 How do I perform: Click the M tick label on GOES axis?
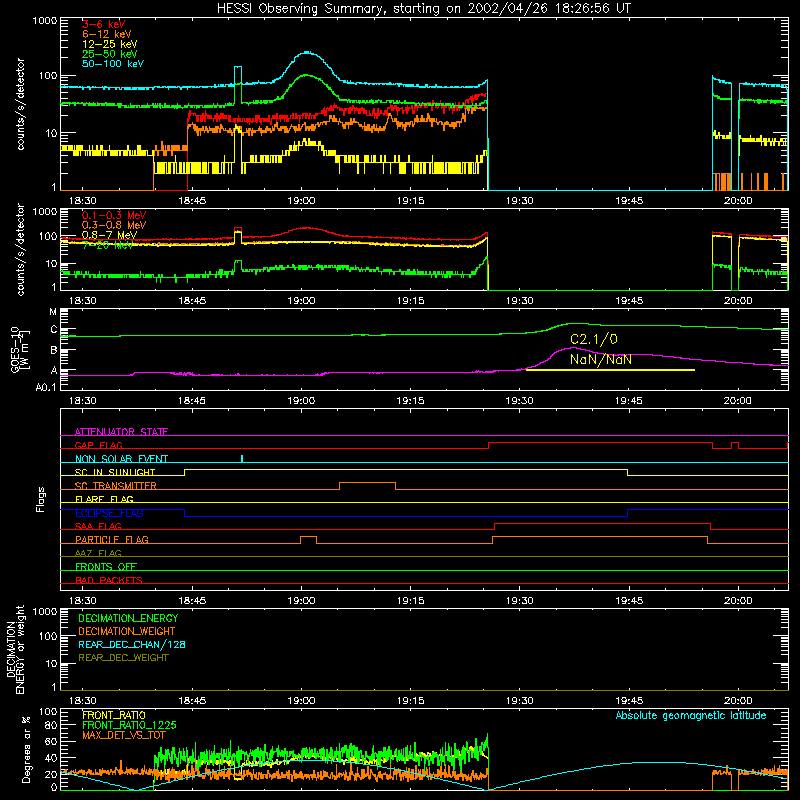click(x=53, y=312)
